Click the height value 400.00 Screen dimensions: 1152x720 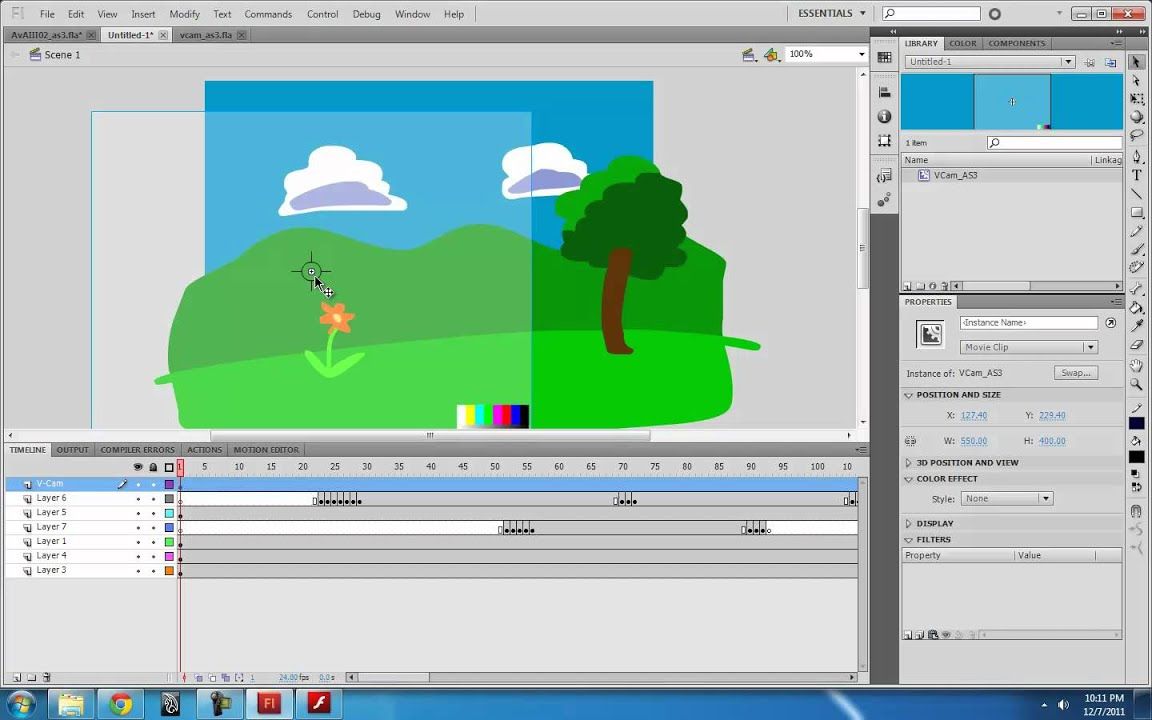[1052, 441]
